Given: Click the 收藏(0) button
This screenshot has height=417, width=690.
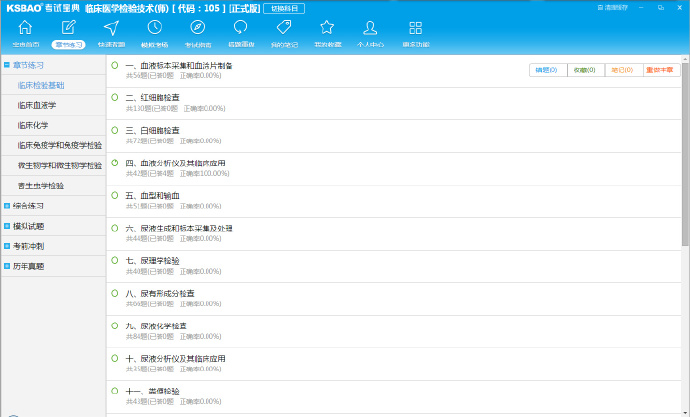Looking at the screenshot, I should click(x=586, y=70).
